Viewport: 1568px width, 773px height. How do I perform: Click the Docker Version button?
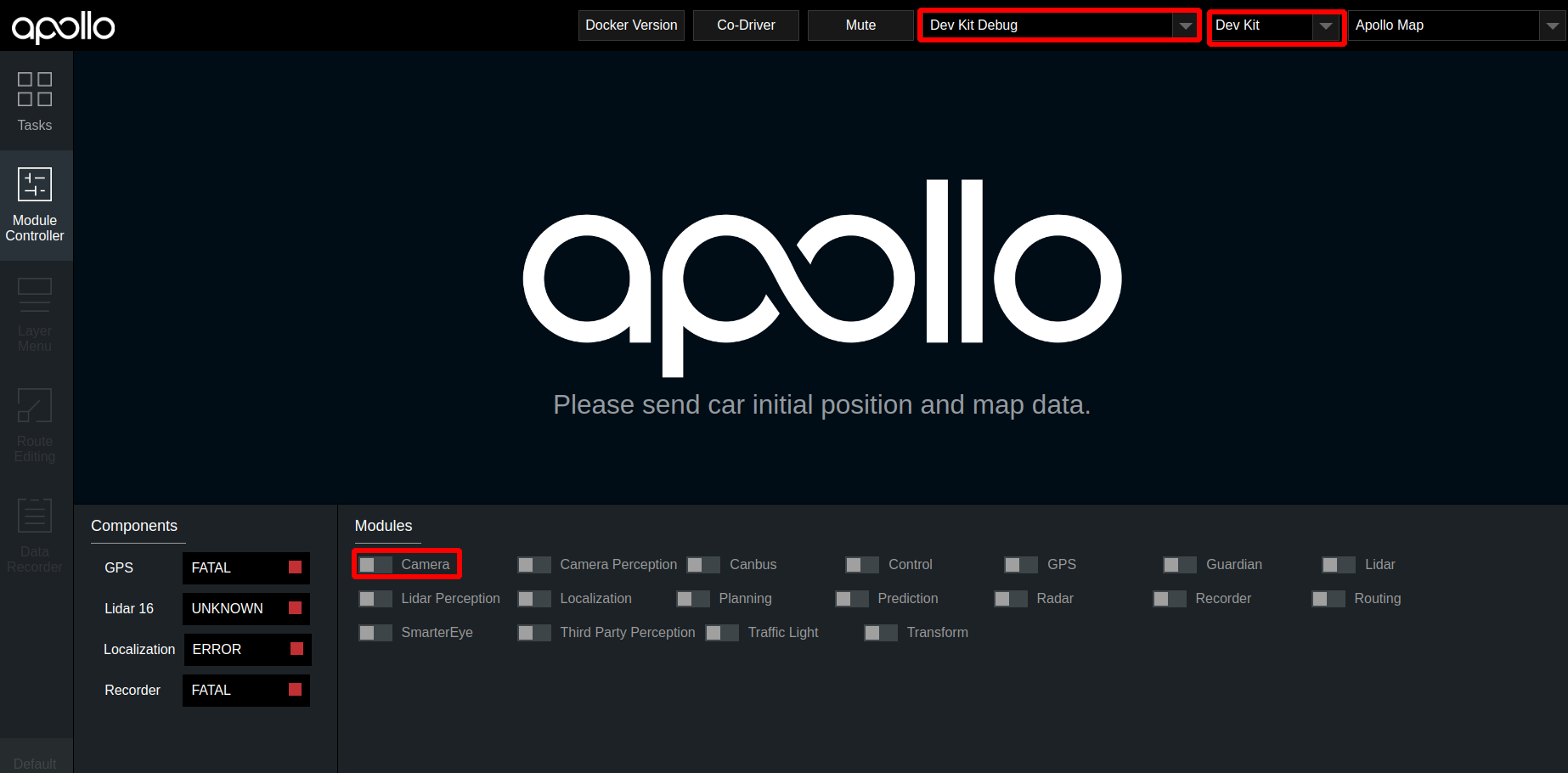tap(631, 25)
